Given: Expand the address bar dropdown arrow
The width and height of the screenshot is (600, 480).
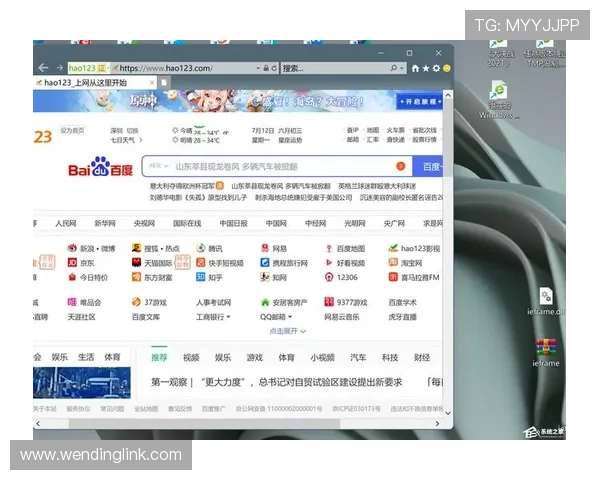Looking at the screenshot, I should click(258, 69).
